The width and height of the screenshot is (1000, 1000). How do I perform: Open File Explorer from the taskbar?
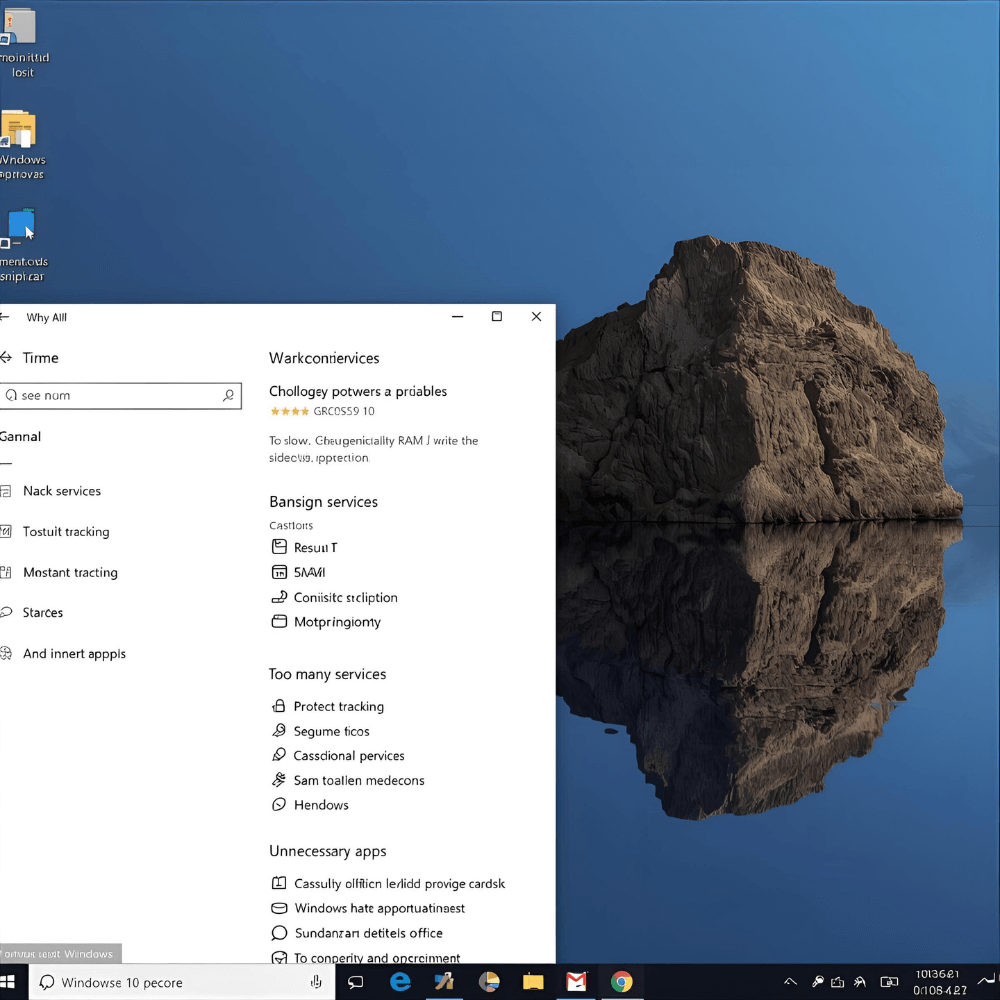(x=533, y=982)
